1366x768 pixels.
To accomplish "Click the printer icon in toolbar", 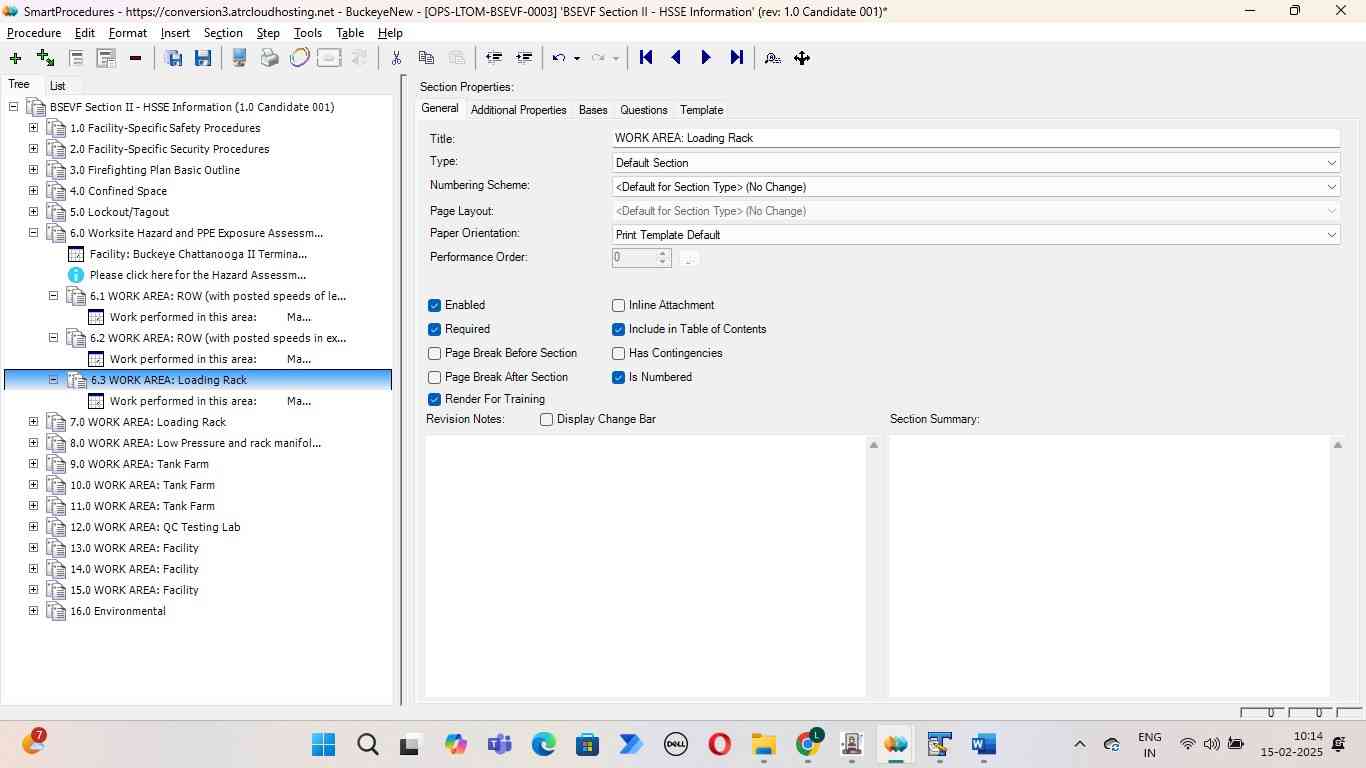I will [x=269, y=58].
